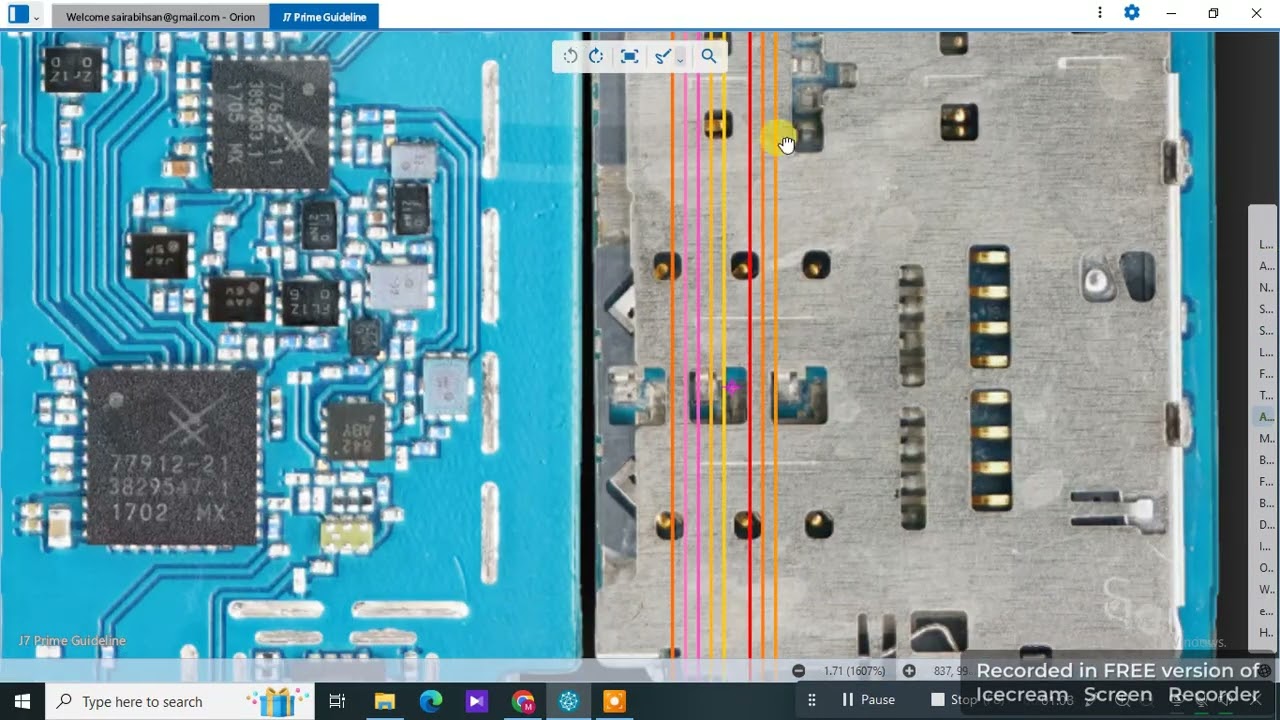Open Google Chrome from the taskbar
The image size is (1280, 720).
(x=523, y=701)
